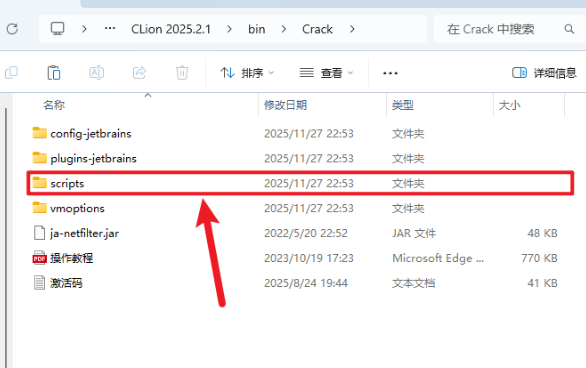Image resolution: width=586 pixels, height=368 pixels.
Task: Click the Copy toolbar icon
Action: 12,72
